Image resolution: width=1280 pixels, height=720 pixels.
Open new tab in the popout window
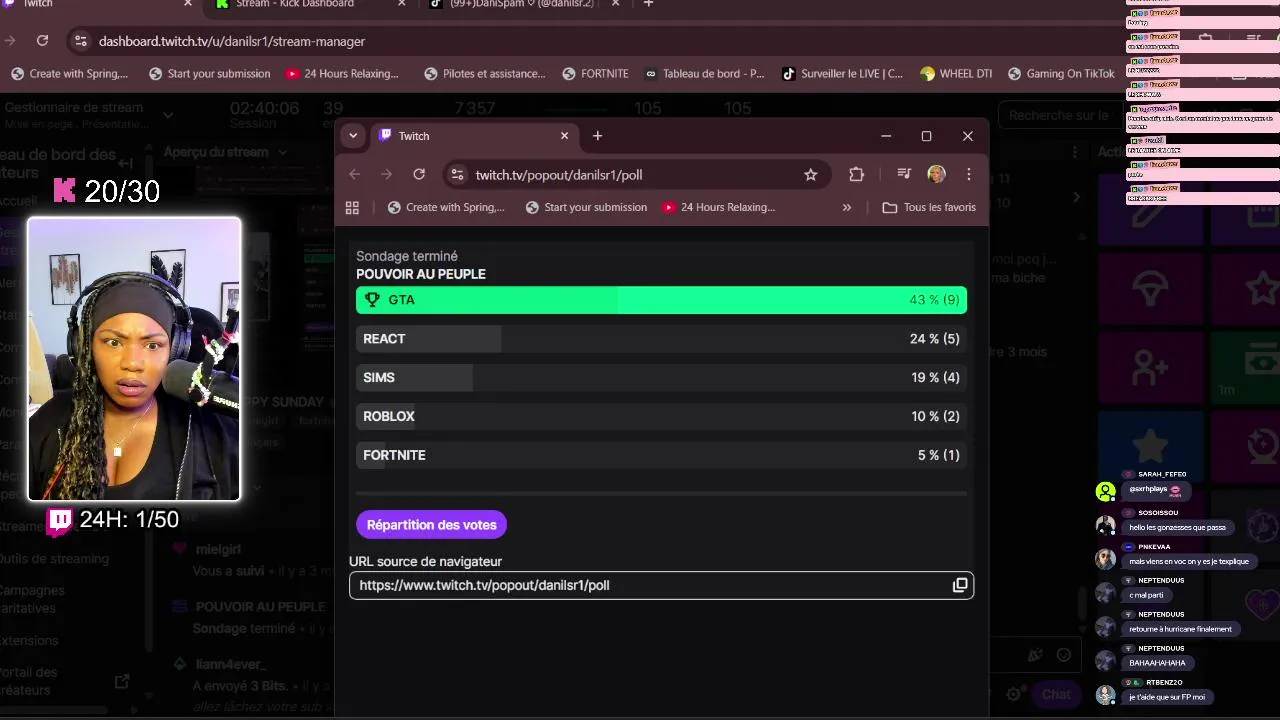click(597, 136)
